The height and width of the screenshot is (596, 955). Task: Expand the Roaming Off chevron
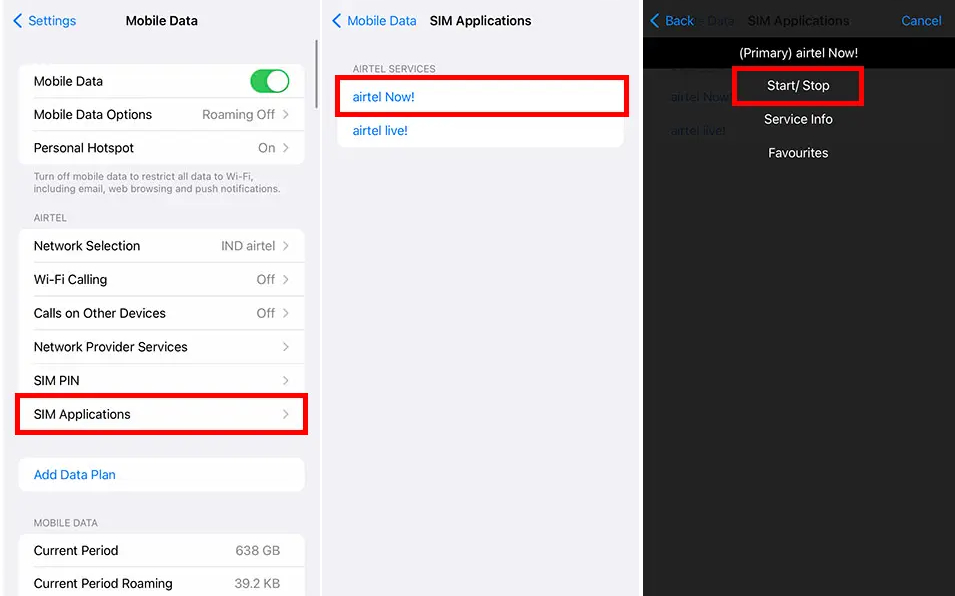click(286, 114)
